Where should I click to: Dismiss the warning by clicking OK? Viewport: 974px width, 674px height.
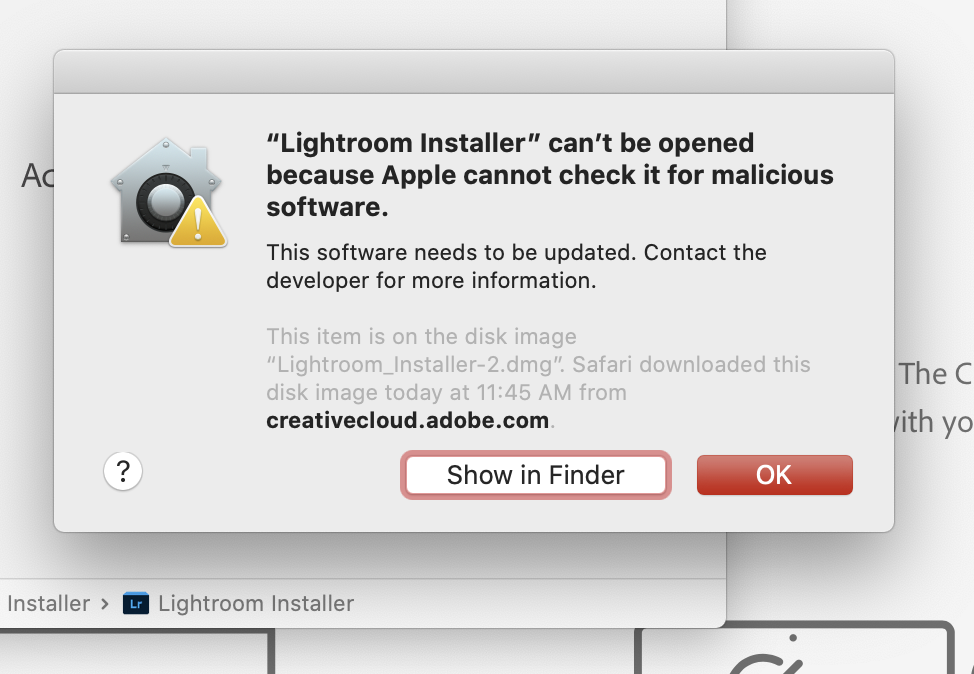[774, 475]
